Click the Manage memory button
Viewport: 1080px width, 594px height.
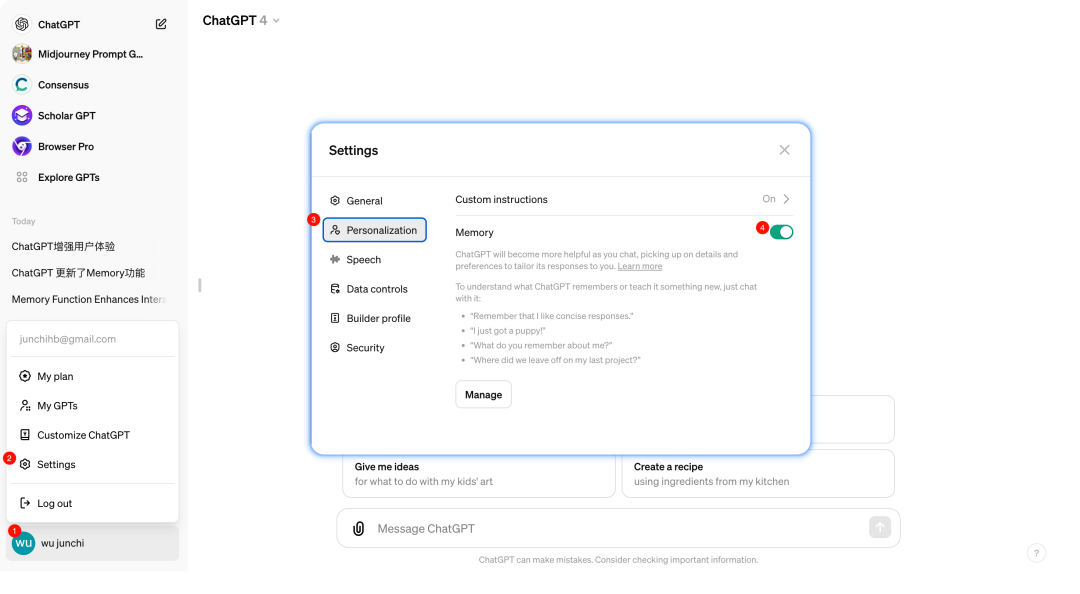(483, 394)
